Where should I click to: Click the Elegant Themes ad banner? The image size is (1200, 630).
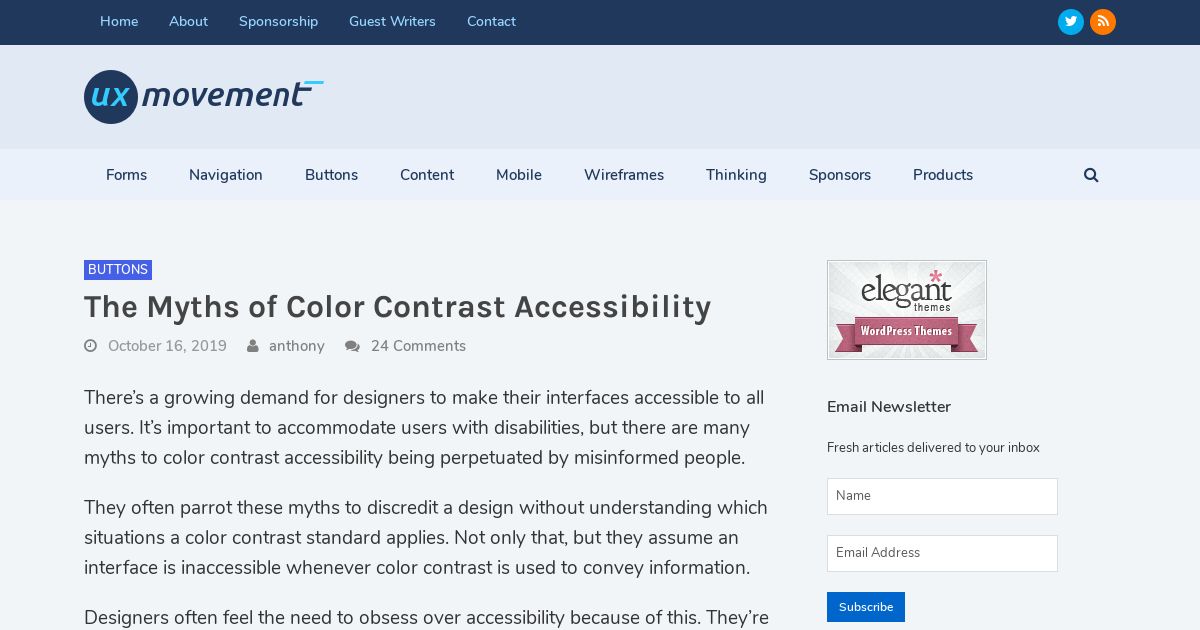pos(907,310)
